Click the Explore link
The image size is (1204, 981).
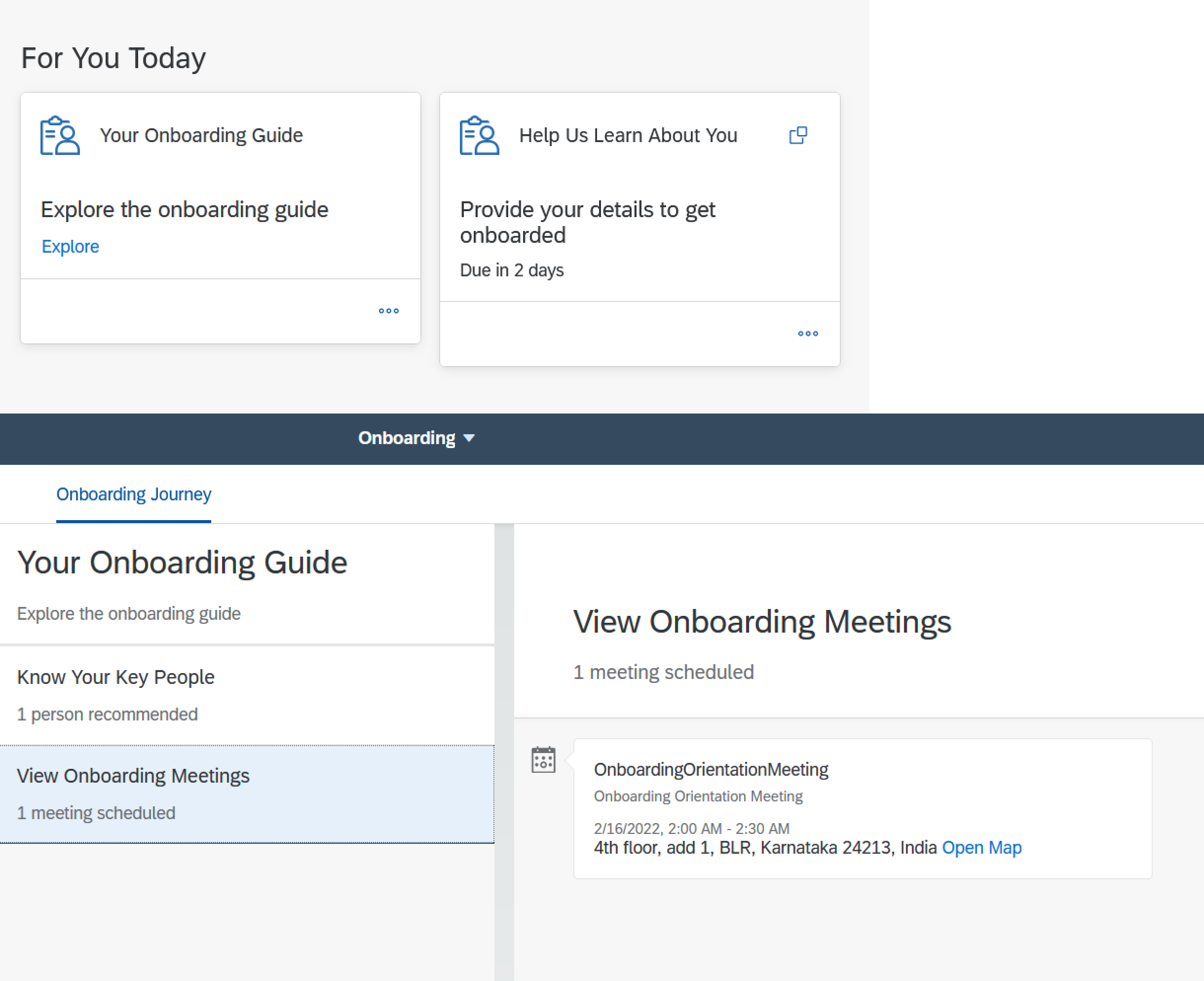coord(70,246)
